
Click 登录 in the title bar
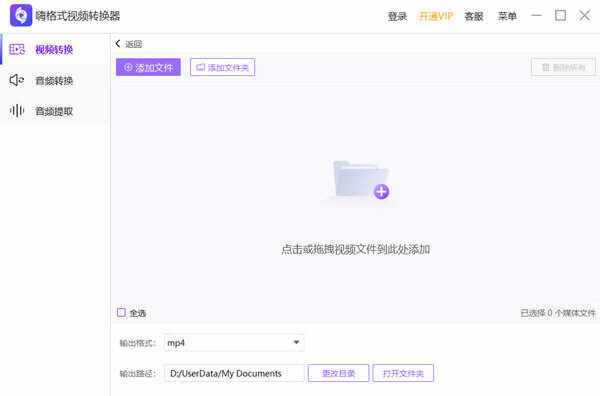(397, 16)
